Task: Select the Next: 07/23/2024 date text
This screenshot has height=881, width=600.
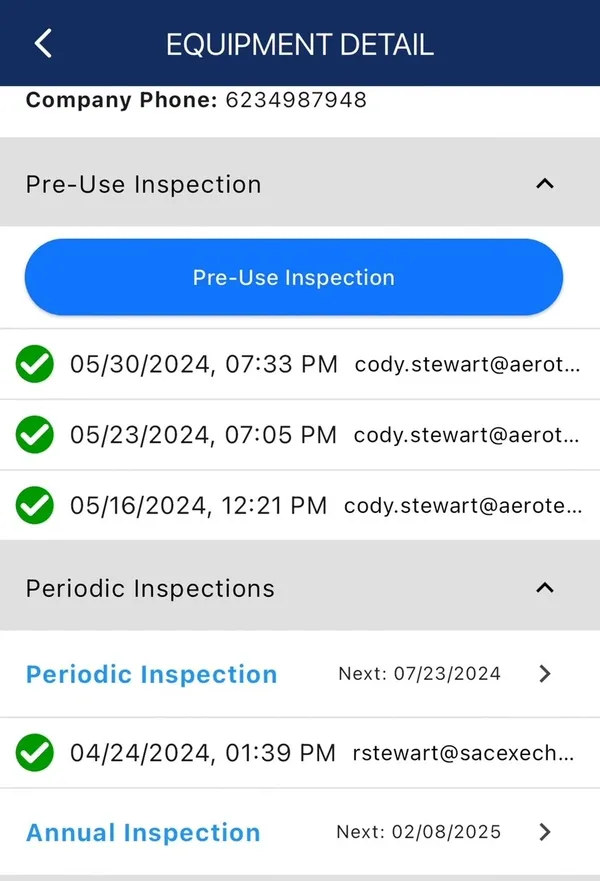Action: pyautogui.click(x=419, y=674)
